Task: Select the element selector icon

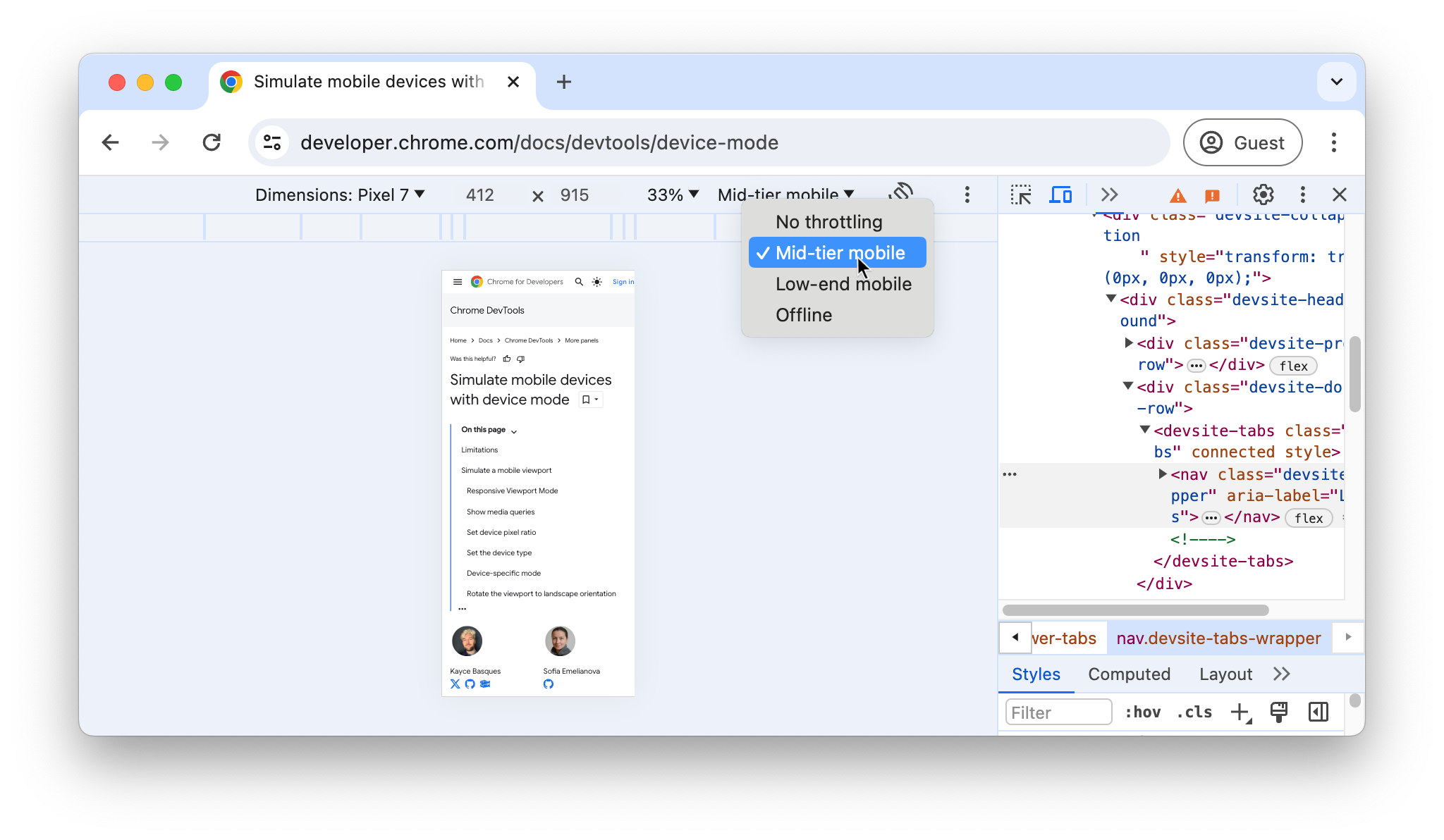Action: coord(1020,195)
